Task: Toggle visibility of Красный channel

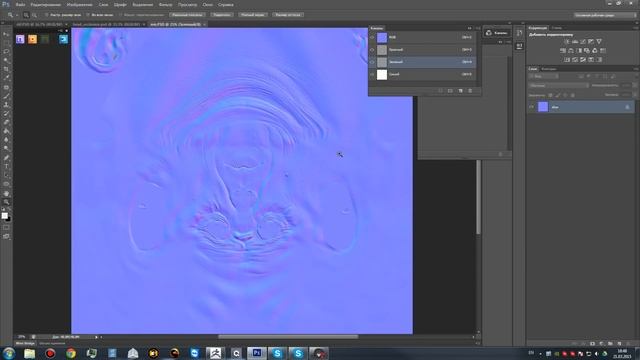Action: [372, 50]
